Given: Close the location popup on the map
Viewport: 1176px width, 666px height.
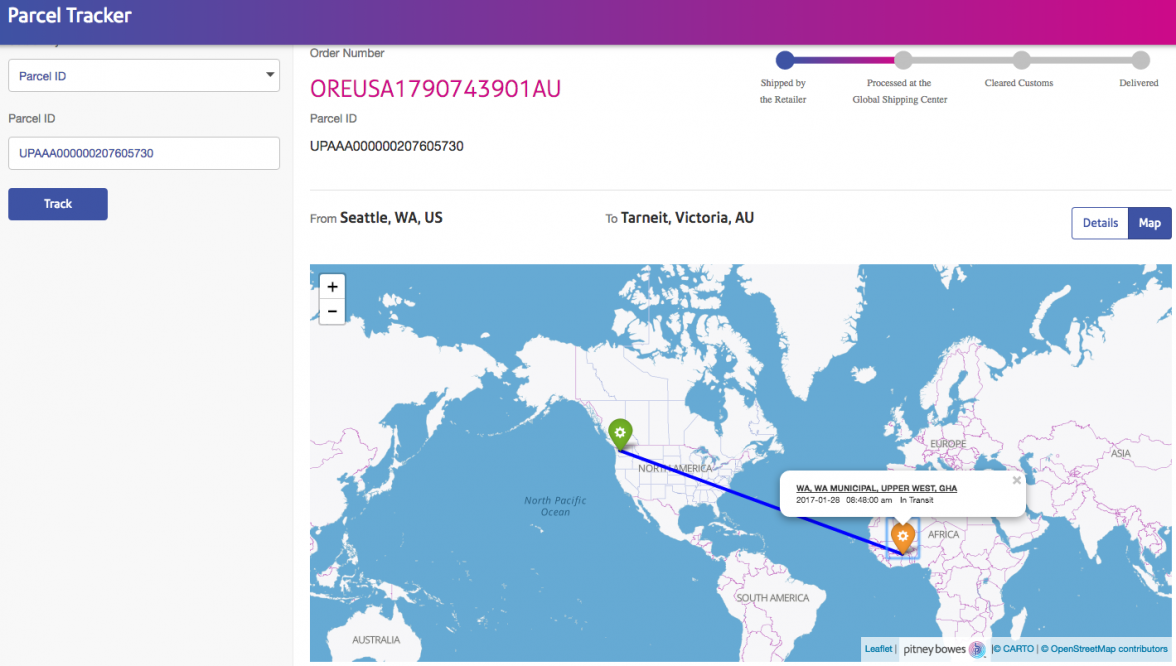Looking at the screenshot, I should (1016, 480).
